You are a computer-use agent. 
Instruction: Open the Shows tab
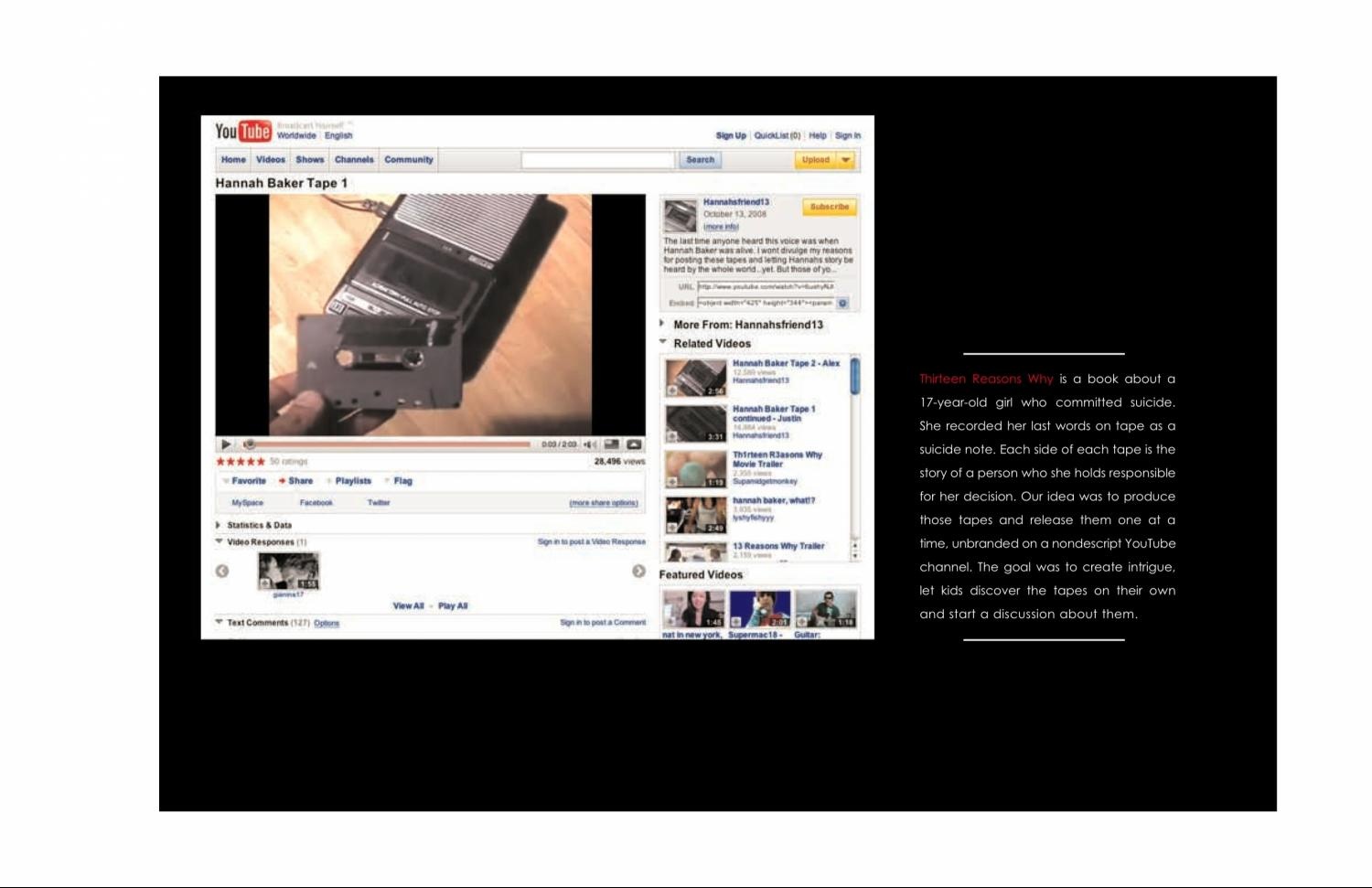(x=310, y=160)
